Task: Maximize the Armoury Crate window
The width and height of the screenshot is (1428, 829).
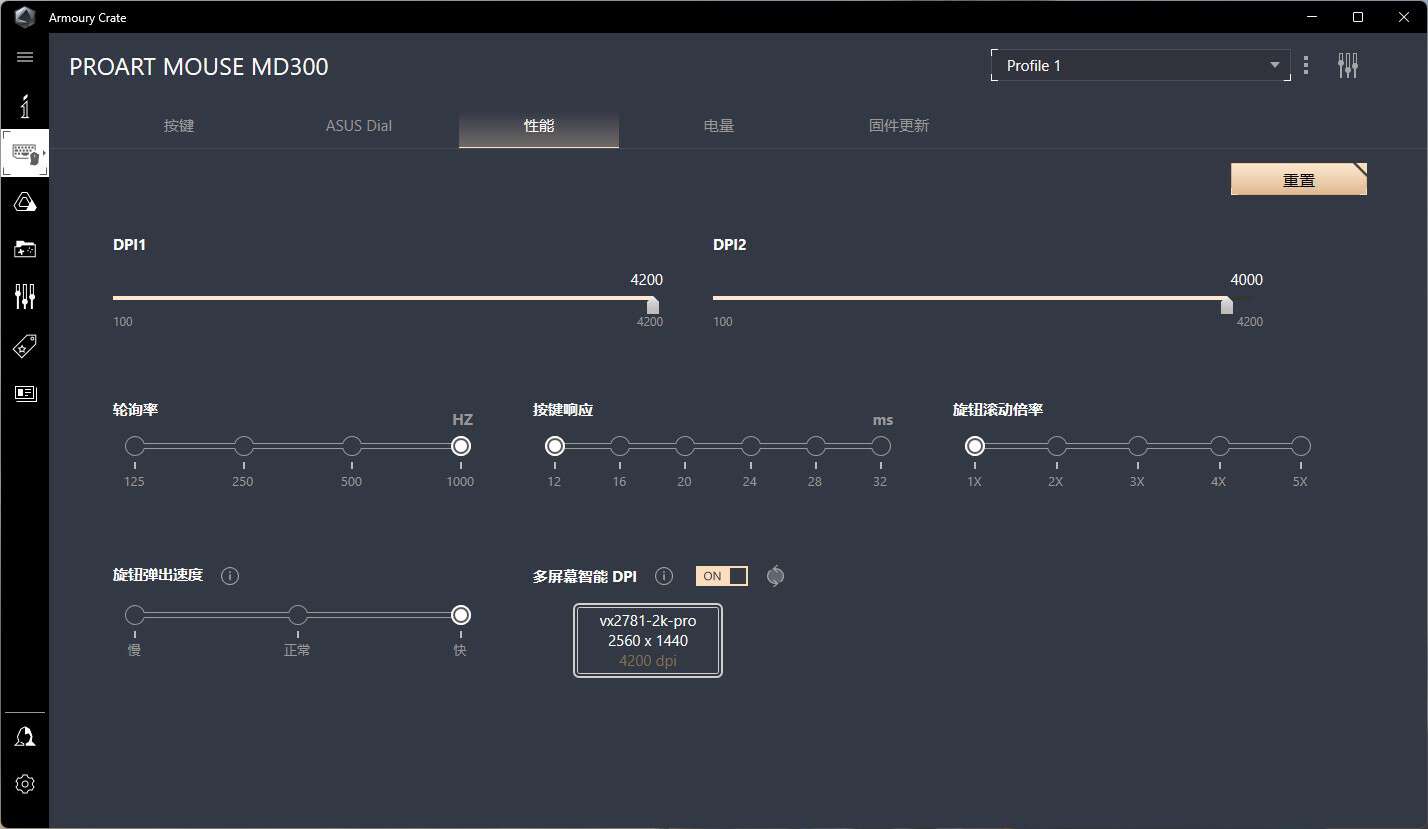Action: tap(1358, 17)
